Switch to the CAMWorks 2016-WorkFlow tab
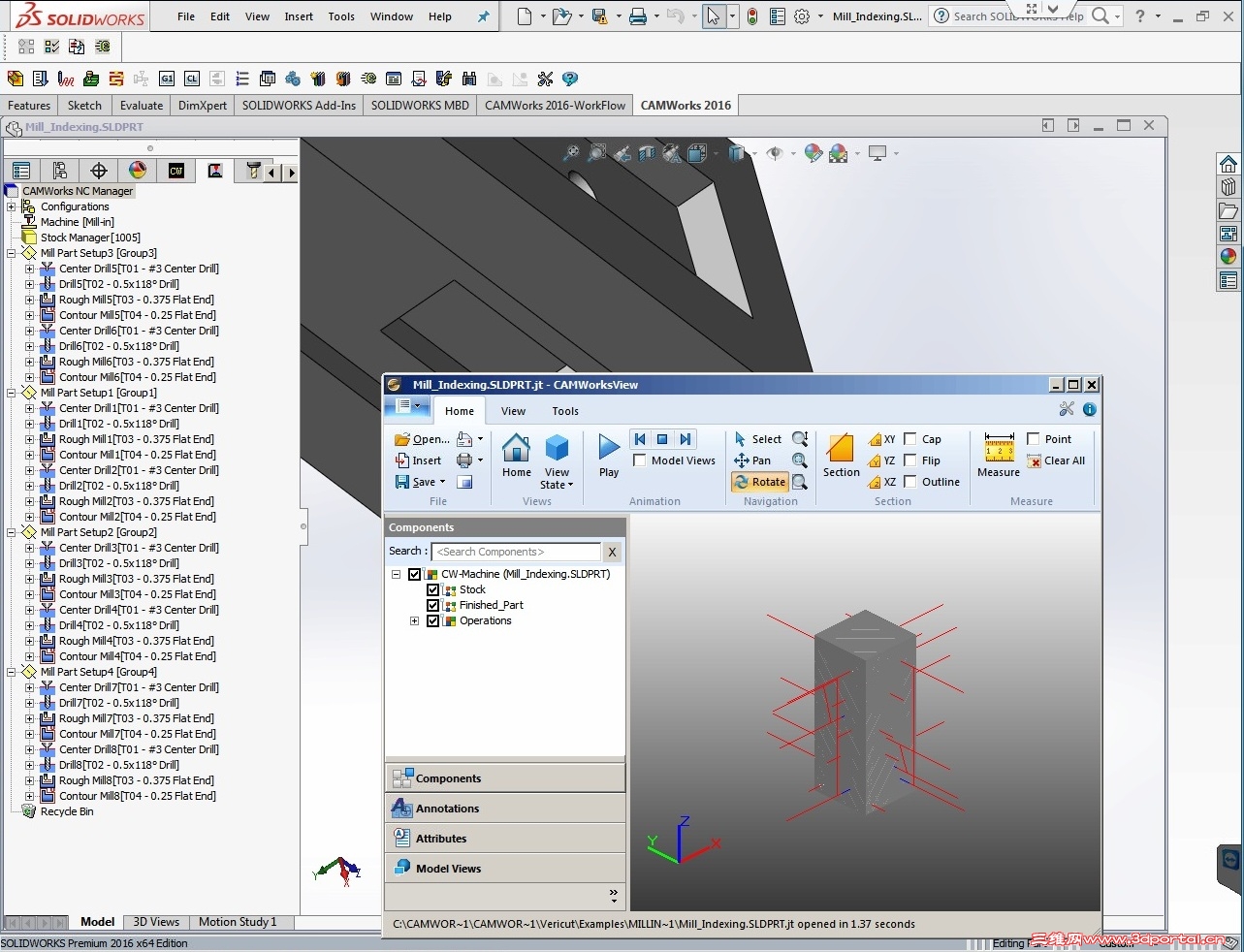This screenshot has width=1244, height=952. click(x=555, y=106)
